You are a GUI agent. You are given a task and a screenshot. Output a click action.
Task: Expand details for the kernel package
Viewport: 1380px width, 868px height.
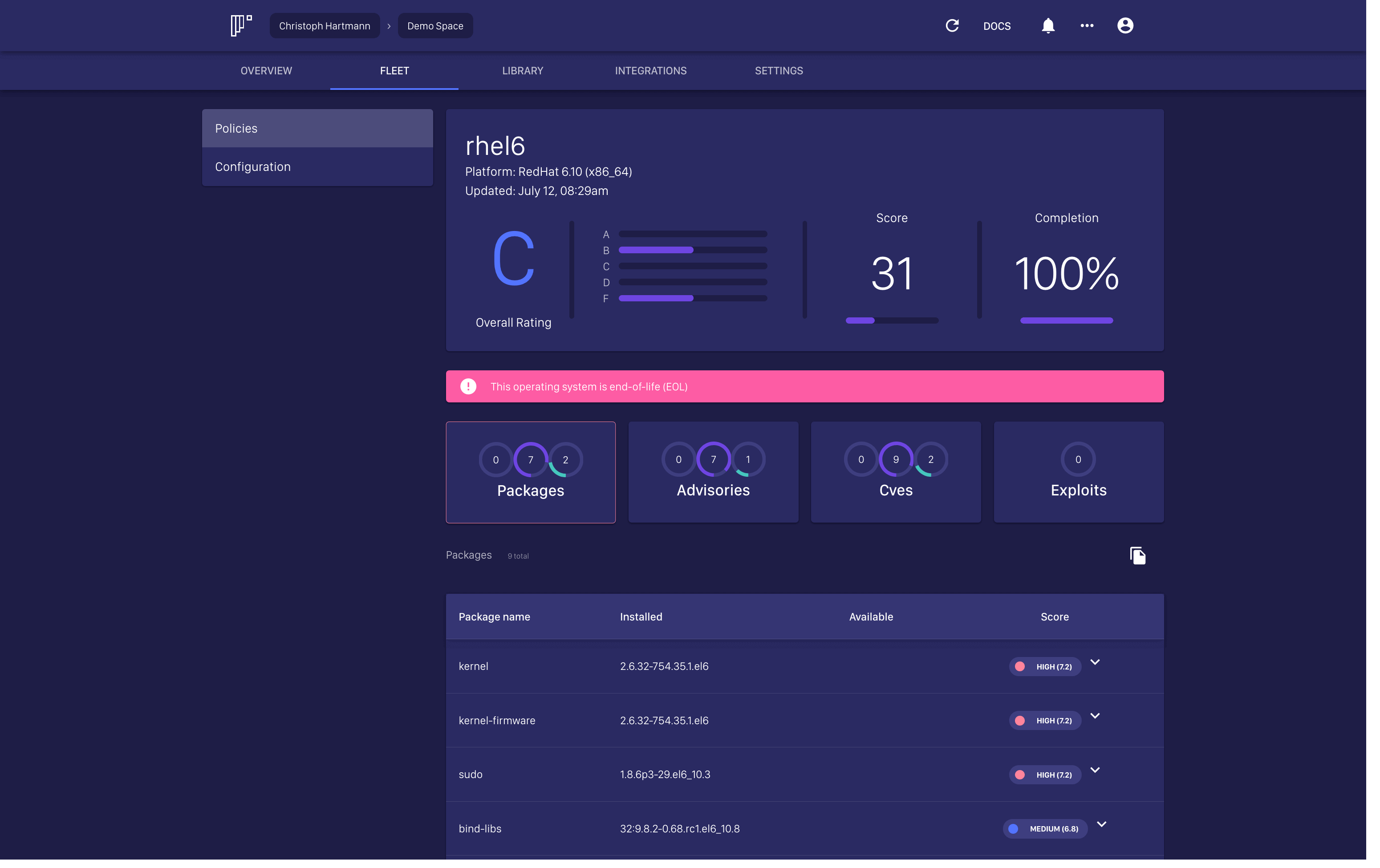1095,662
